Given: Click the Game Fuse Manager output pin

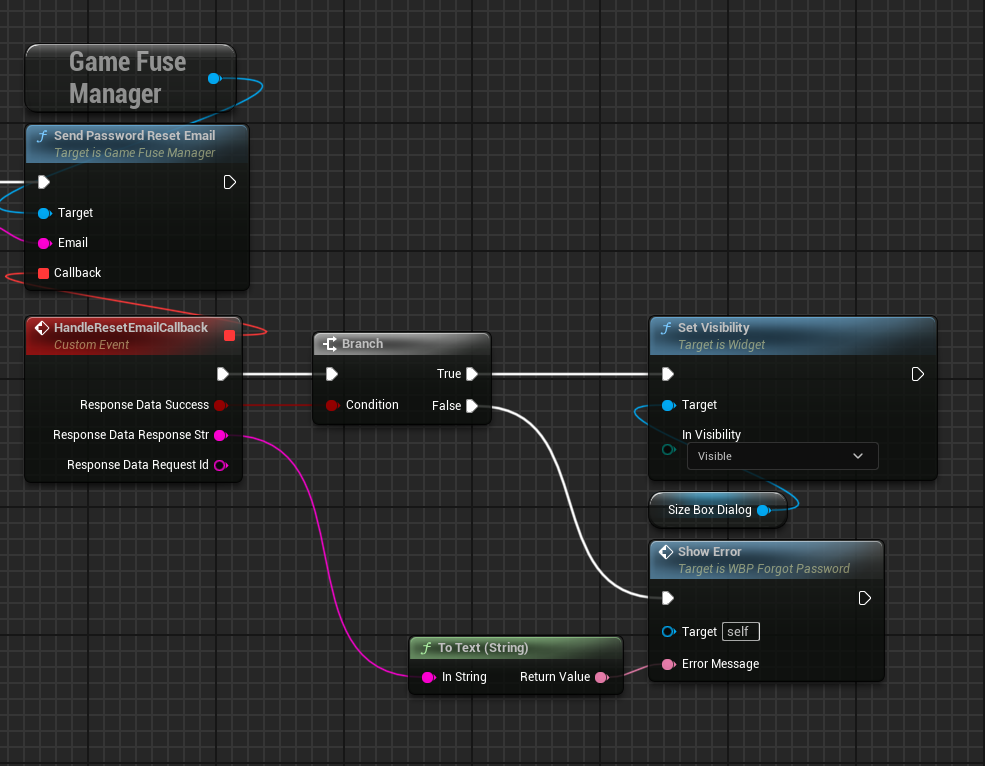Looking at the screenshot, I should click(214, 79).
